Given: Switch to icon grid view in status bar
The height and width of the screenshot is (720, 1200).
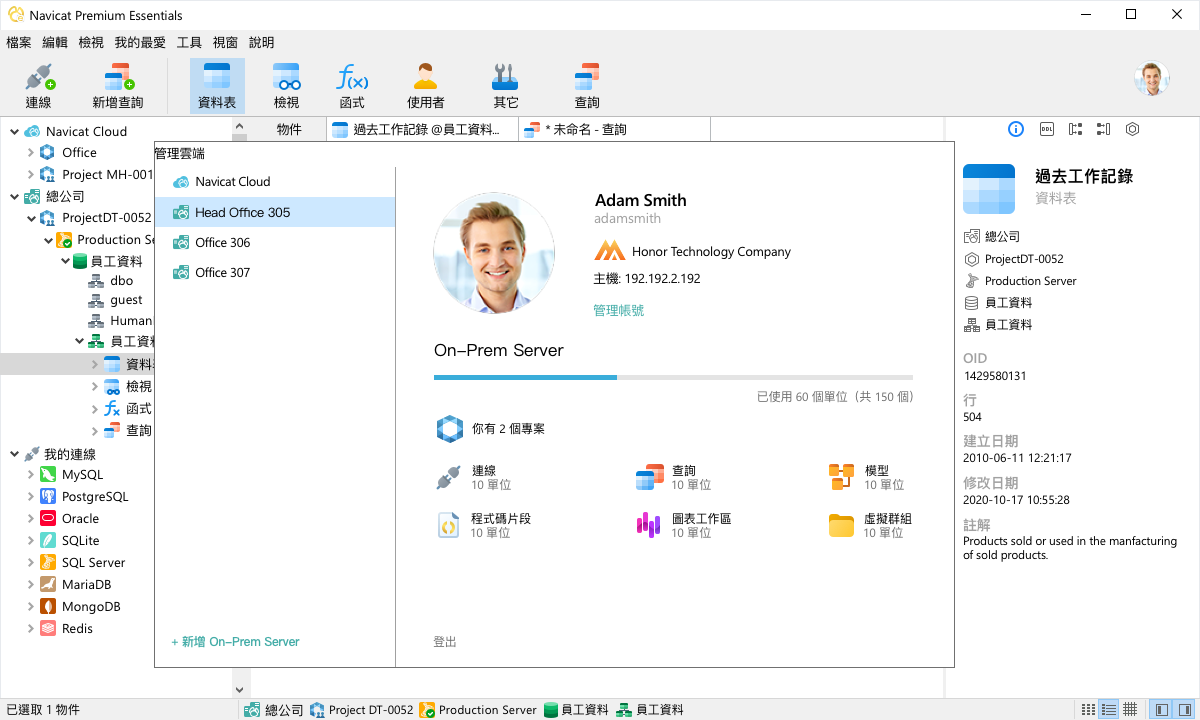Looking at the screenshot, I should 1088,710.
